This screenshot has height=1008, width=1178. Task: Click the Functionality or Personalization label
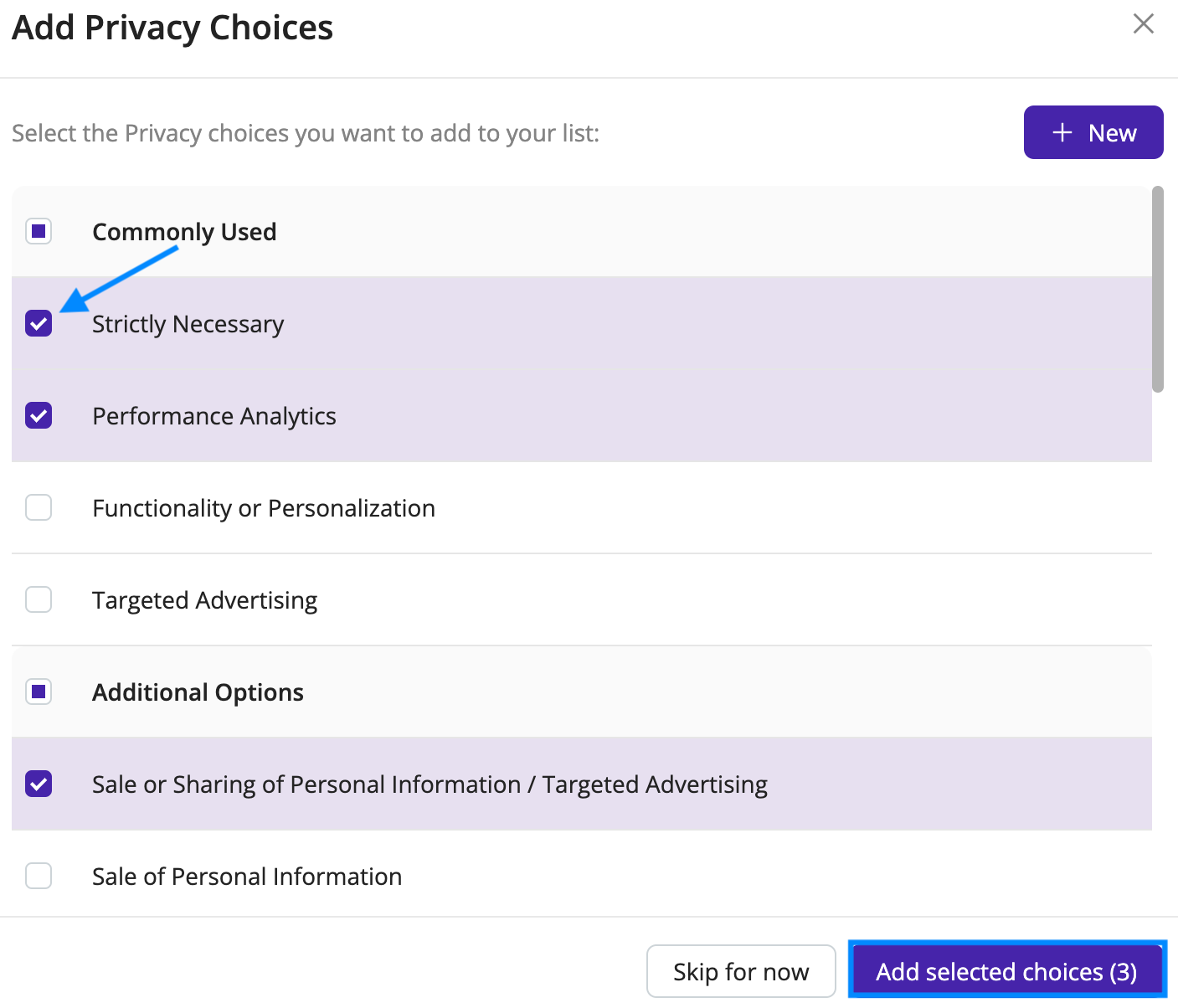(x=264, y=508)
